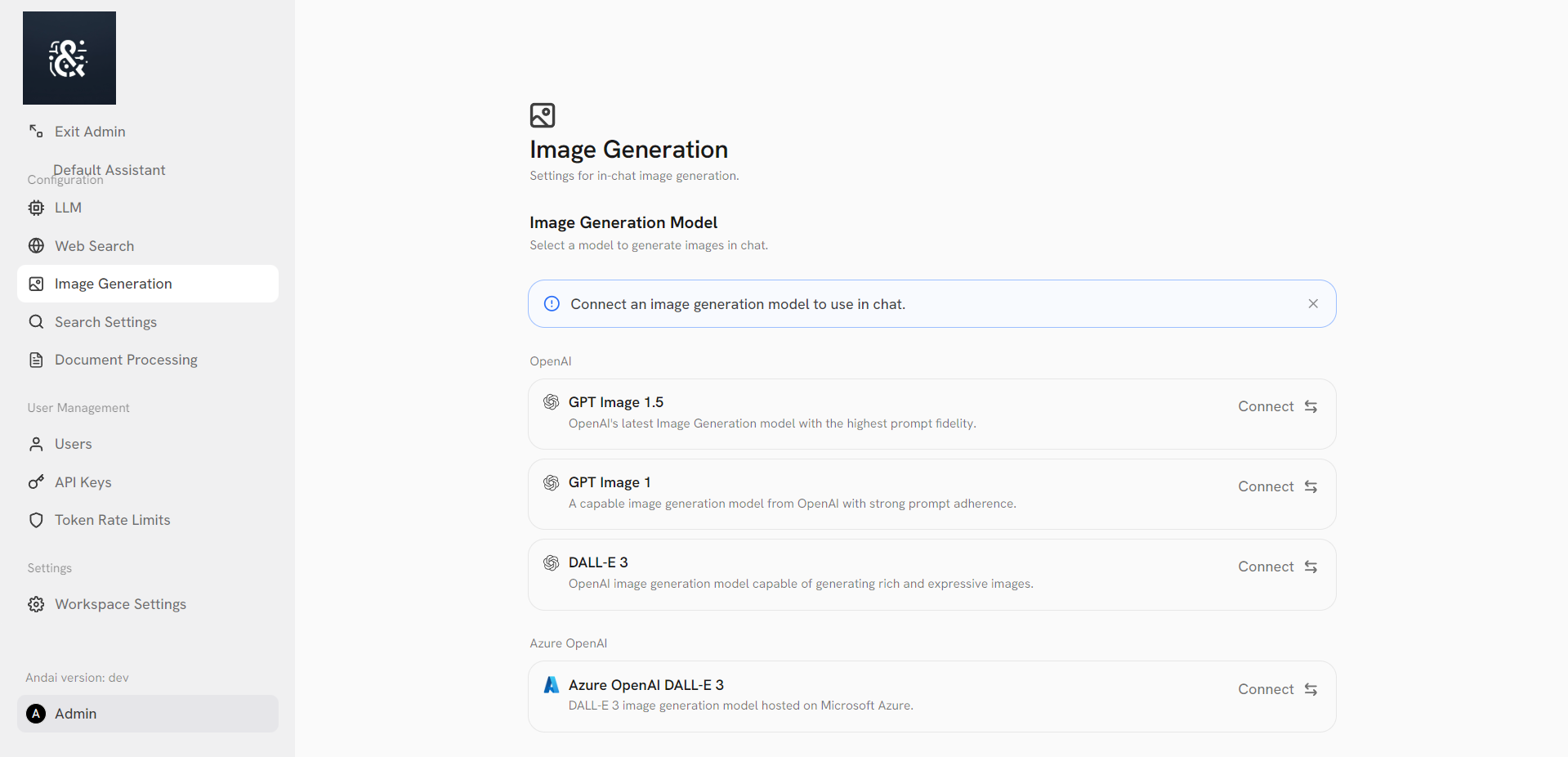Click the LLM chip icon
Image resolution: width=1568 pixels, height=757 pixels.
(36, 208)
